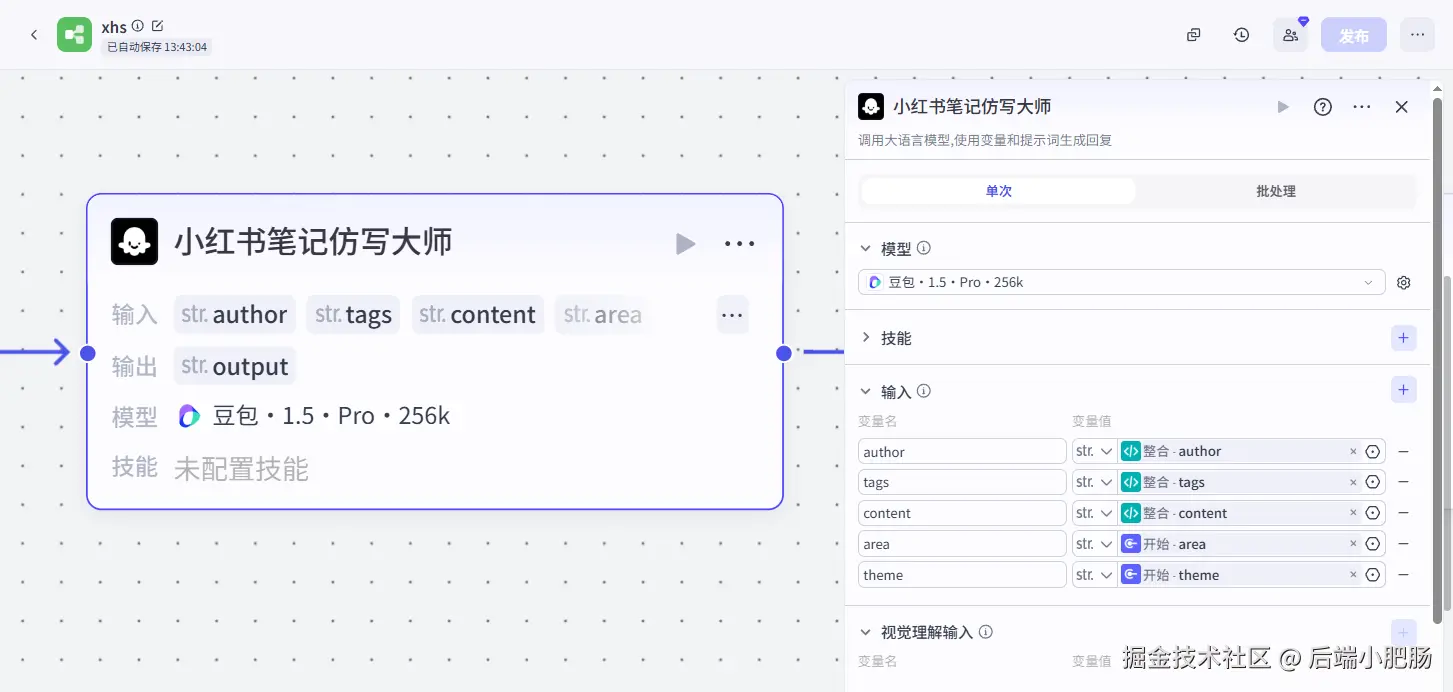Edit the tags variable name field

[x=962, y=482]
